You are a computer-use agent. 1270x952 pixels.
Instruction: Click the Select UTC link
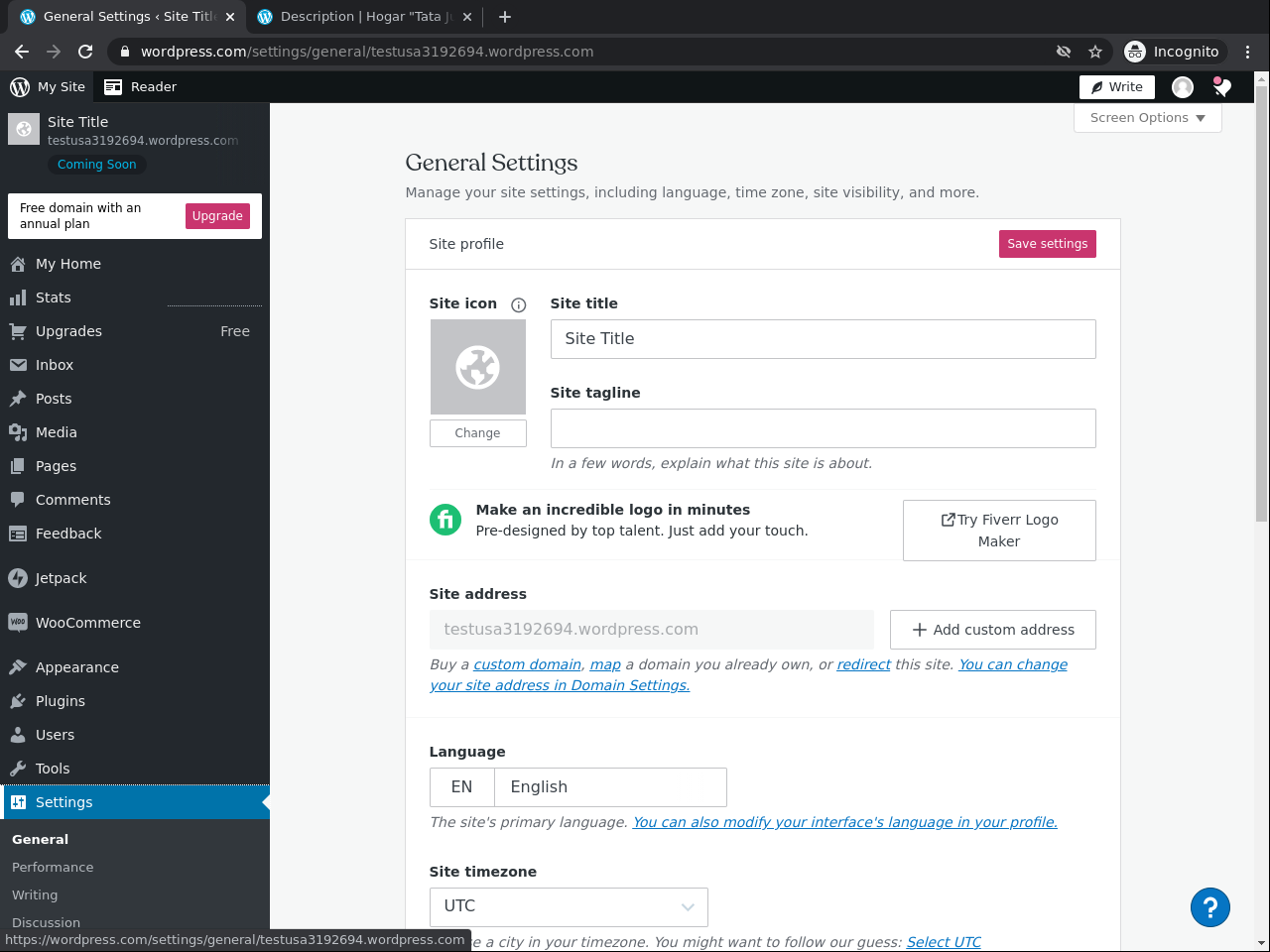pyautogui.click(x=944, y=942)
